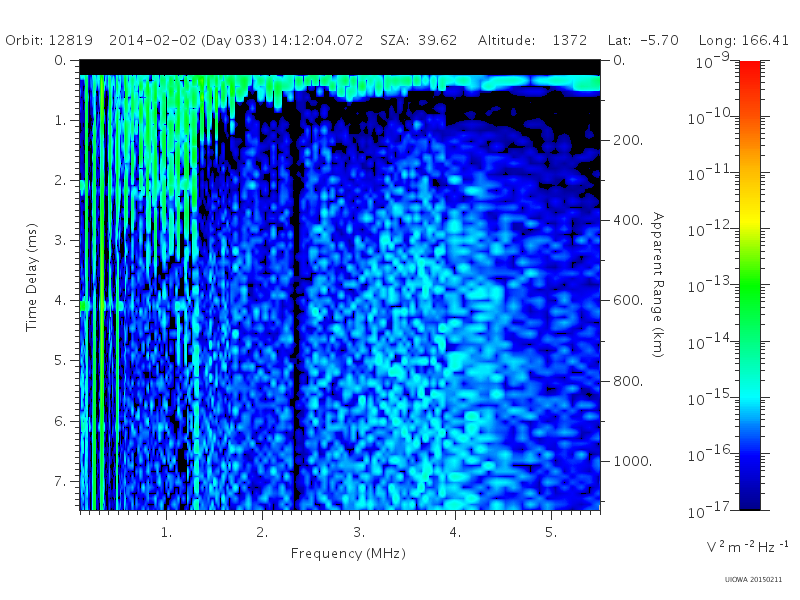Select the Altitude: 1372 label
This screenshot has height=600, width=800.
[x=532, y=40]
